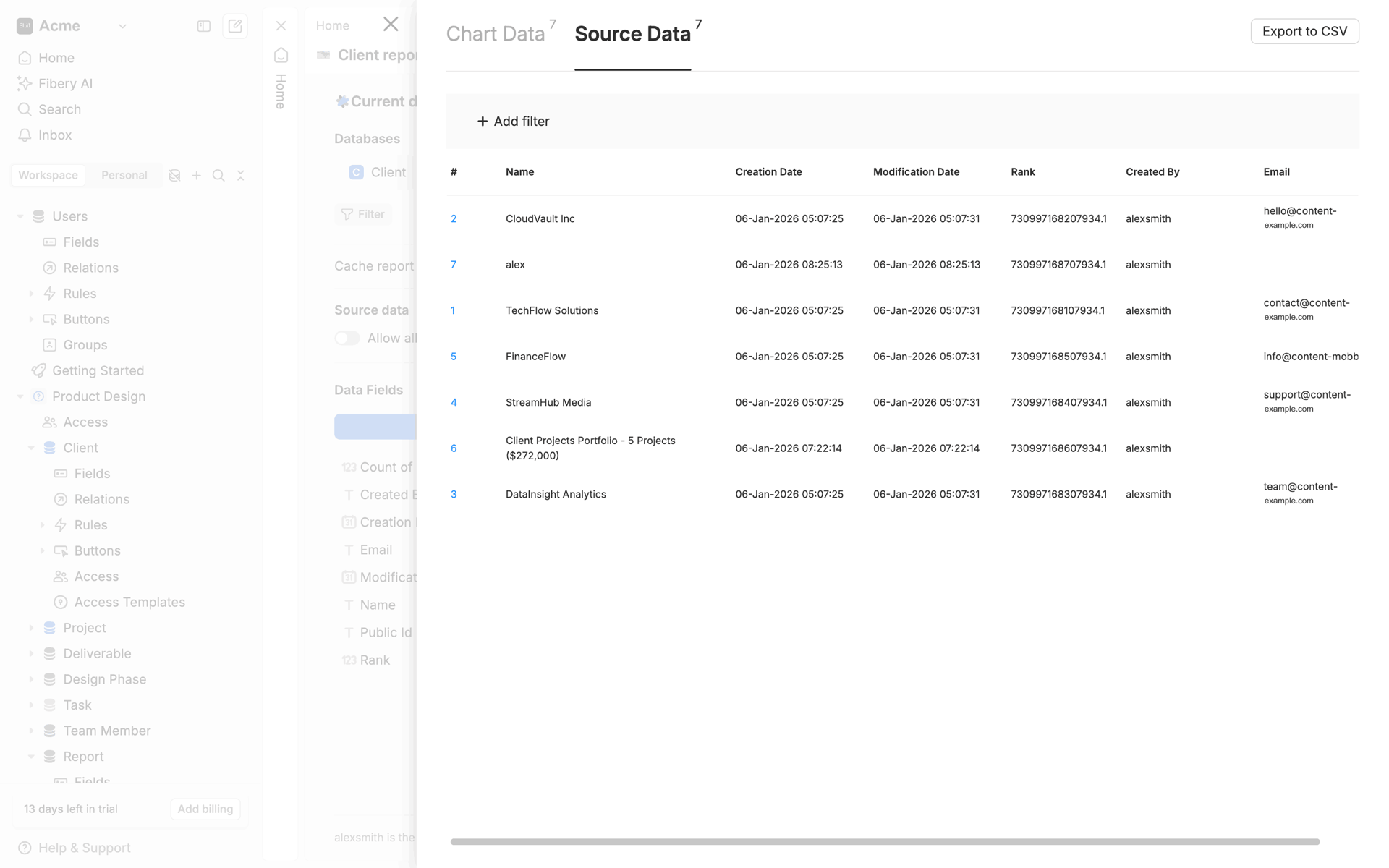Close the report panel with large X
1389x868 pixels.
391,24
